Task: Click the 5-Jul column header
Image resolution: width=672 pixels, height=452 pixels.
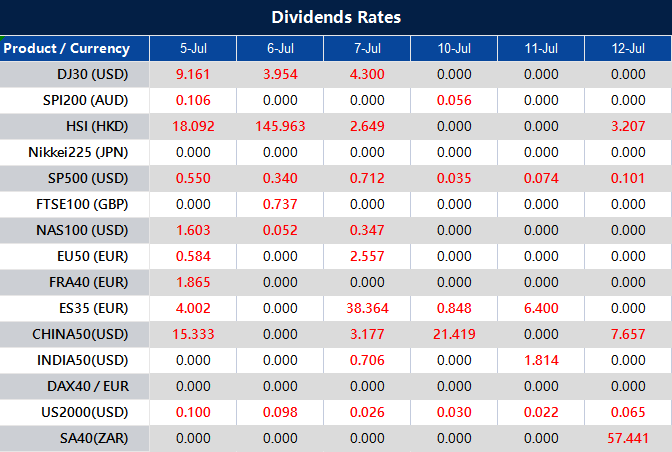Action: pyautogui.click(x=192, y=48)
